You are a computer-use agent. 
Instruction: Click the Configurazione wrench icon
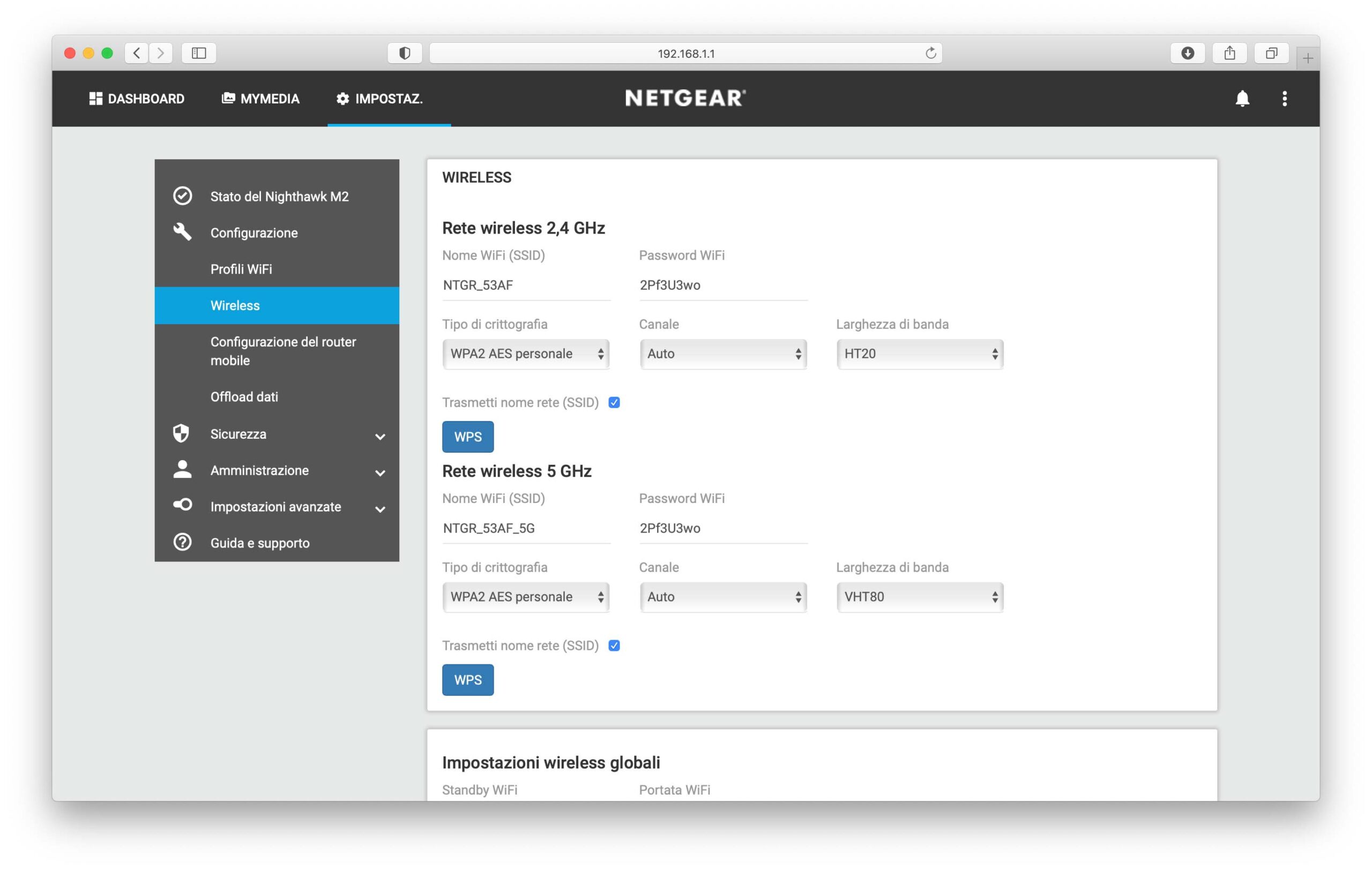[x=182, y=232]
